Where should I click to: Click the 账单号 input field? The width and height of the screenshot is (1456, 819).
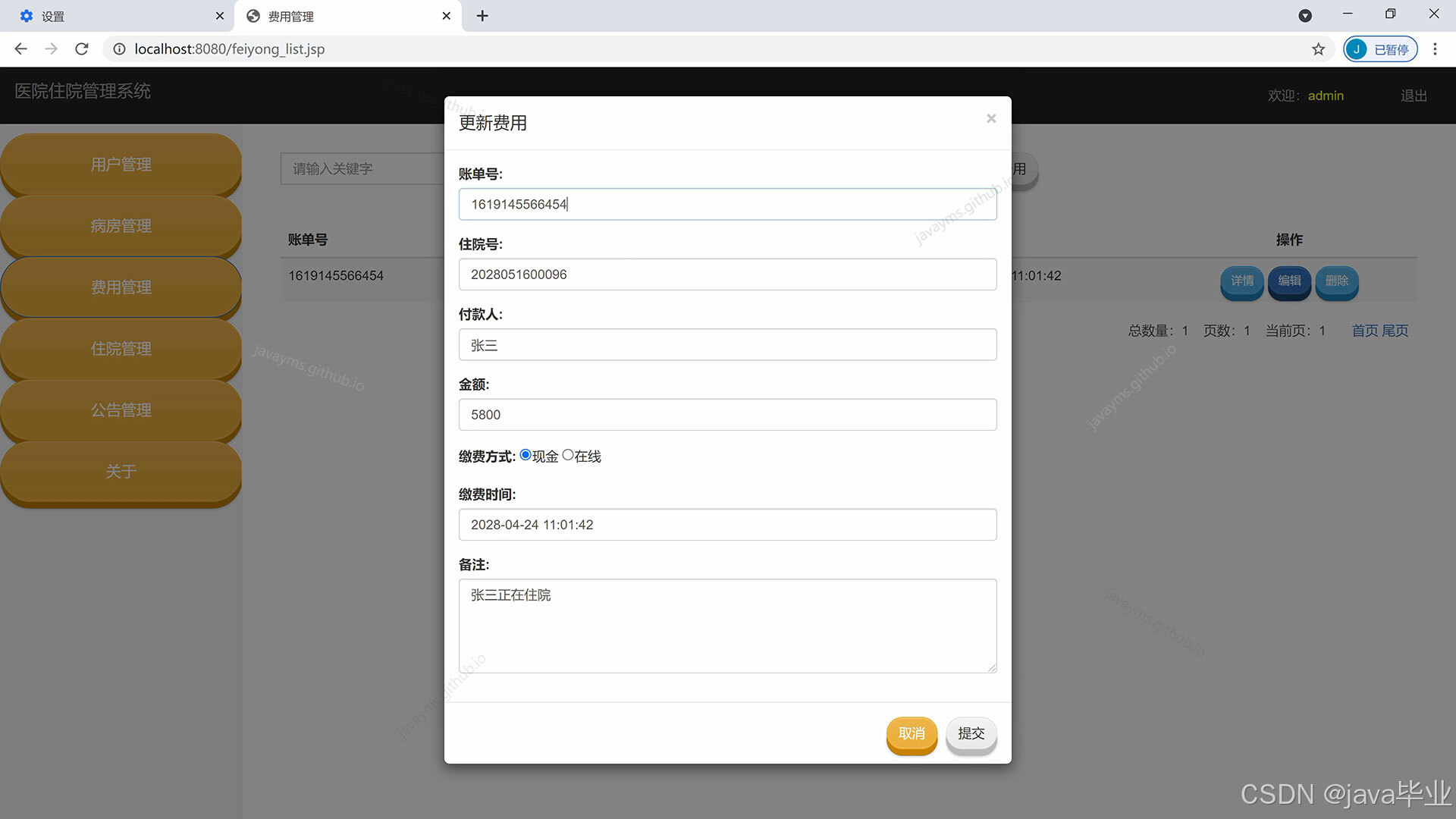point(727,204)
